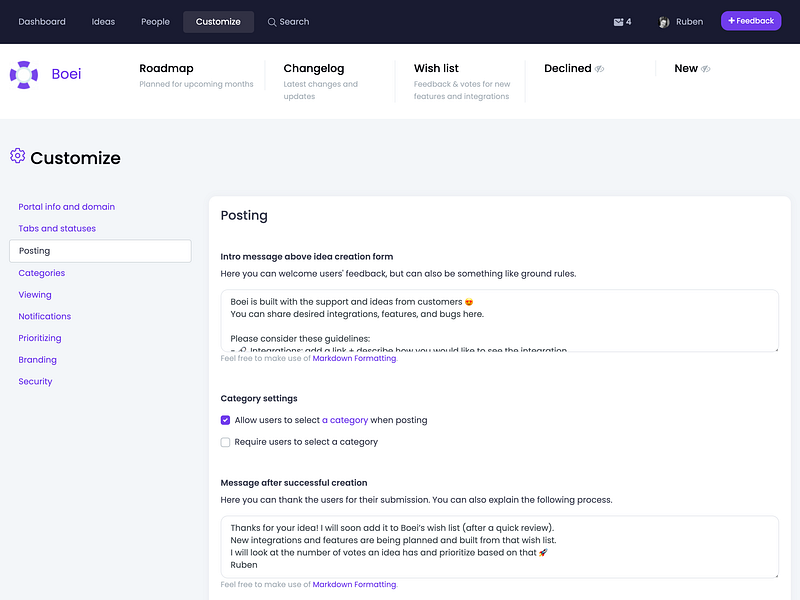Screen dimensions: 800x600
Task: Toggle the hidden-eye icon on New tab
Action: (x=705, y=68)
